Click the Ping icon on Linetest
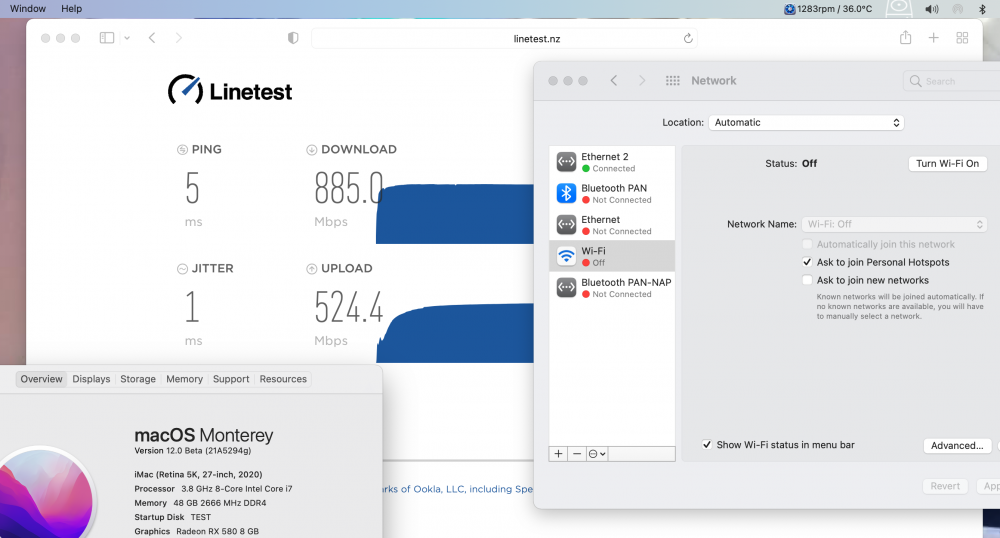The width and height of the screenshot is (1000, 538). [x=182, y=150]
